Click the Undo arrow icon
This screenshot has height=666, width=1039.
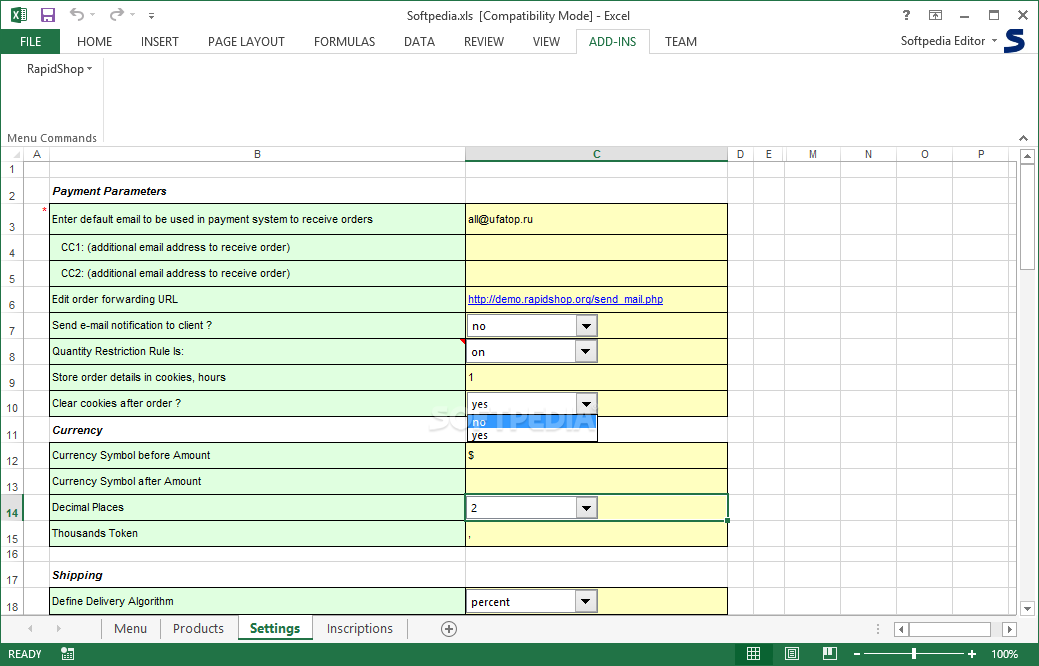point(77,14)
